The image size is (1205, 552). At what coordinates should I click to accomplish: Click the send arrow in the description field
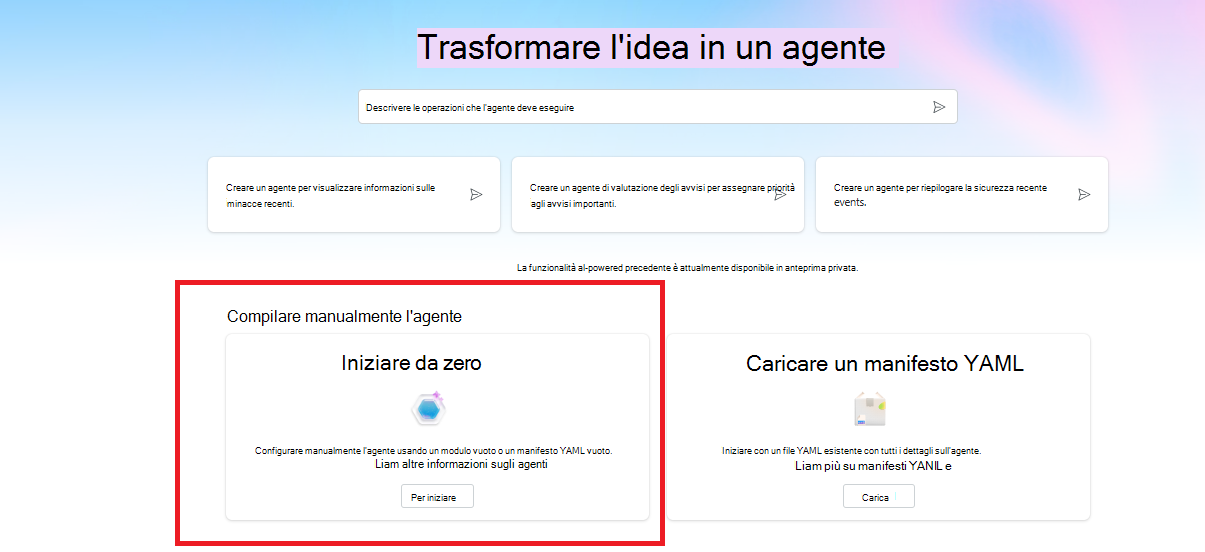(939, 107)
